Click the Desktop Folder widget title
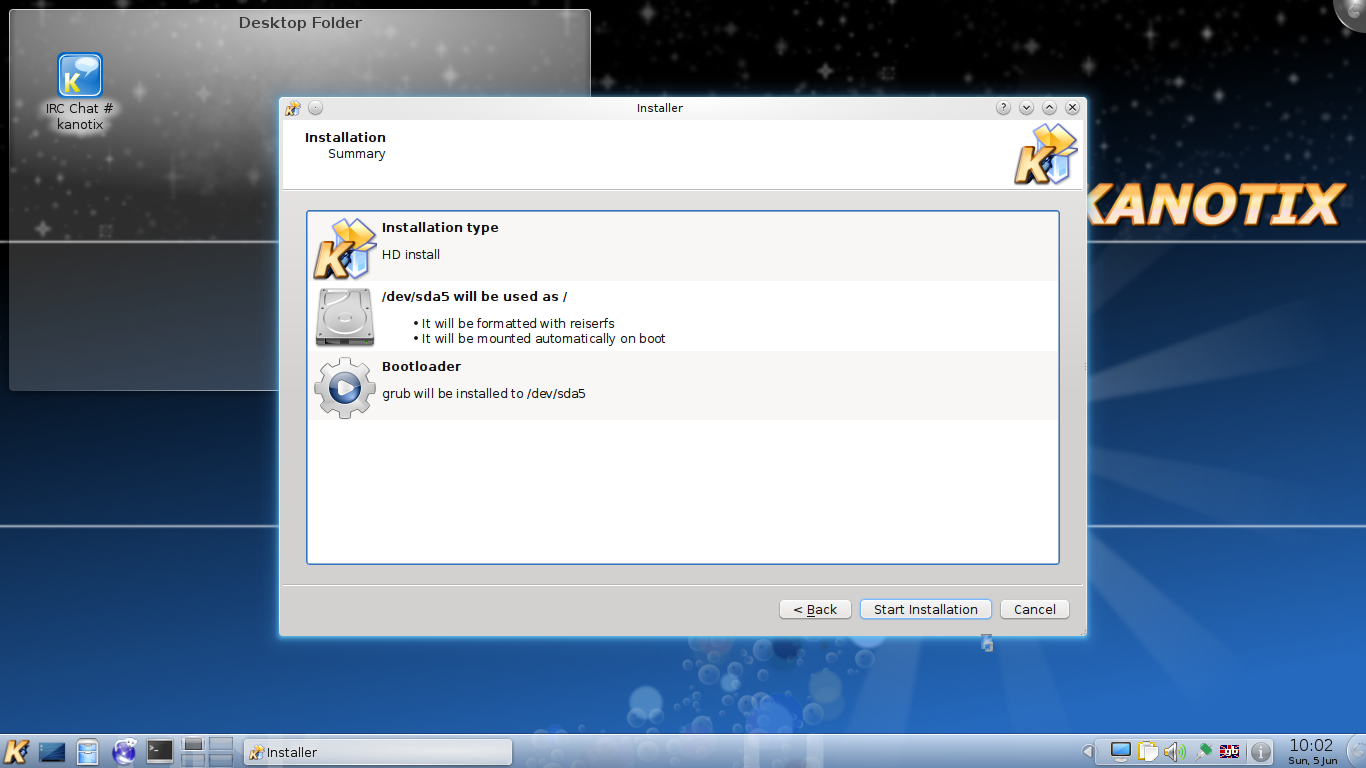 [300, 23]
